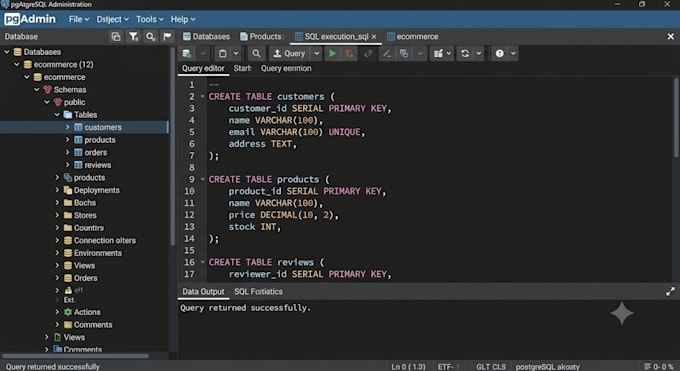Image resolution: width=680 pixels, height=371 pixels.
Task: Switch to the ecommerce tab
Action: [412, 36]
